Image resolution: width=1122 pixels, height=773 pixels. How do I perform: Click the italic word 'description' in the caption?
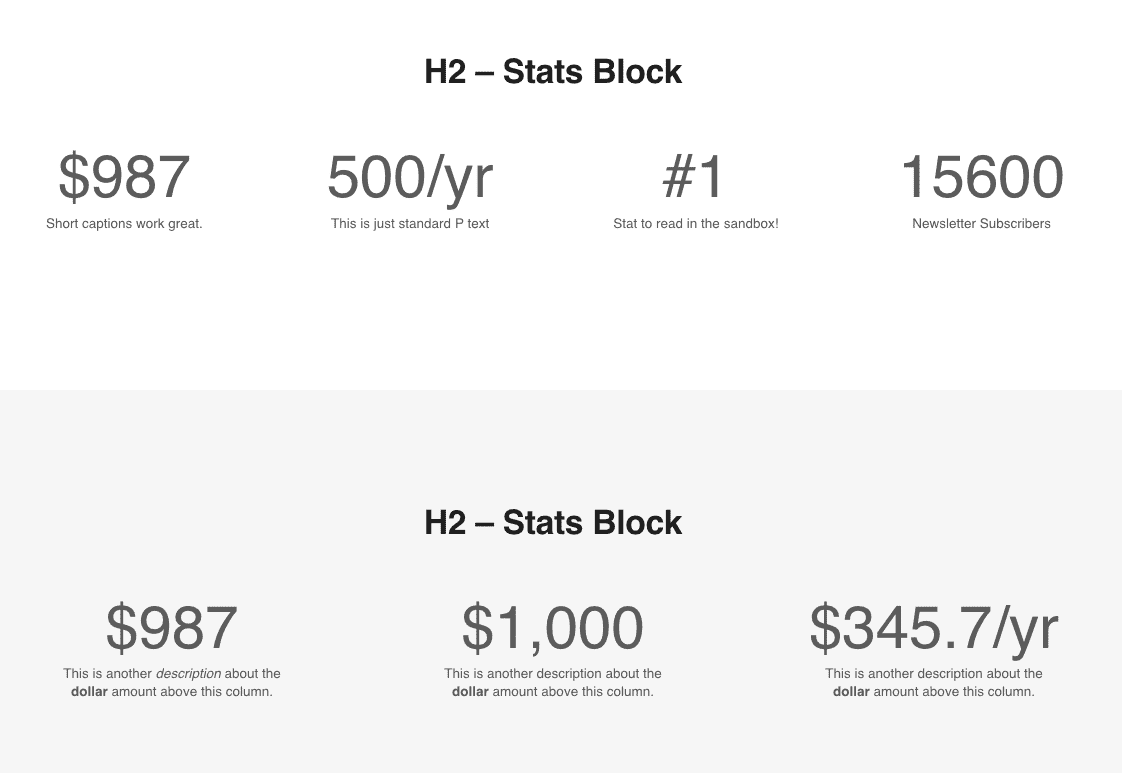tap(188, 674)
